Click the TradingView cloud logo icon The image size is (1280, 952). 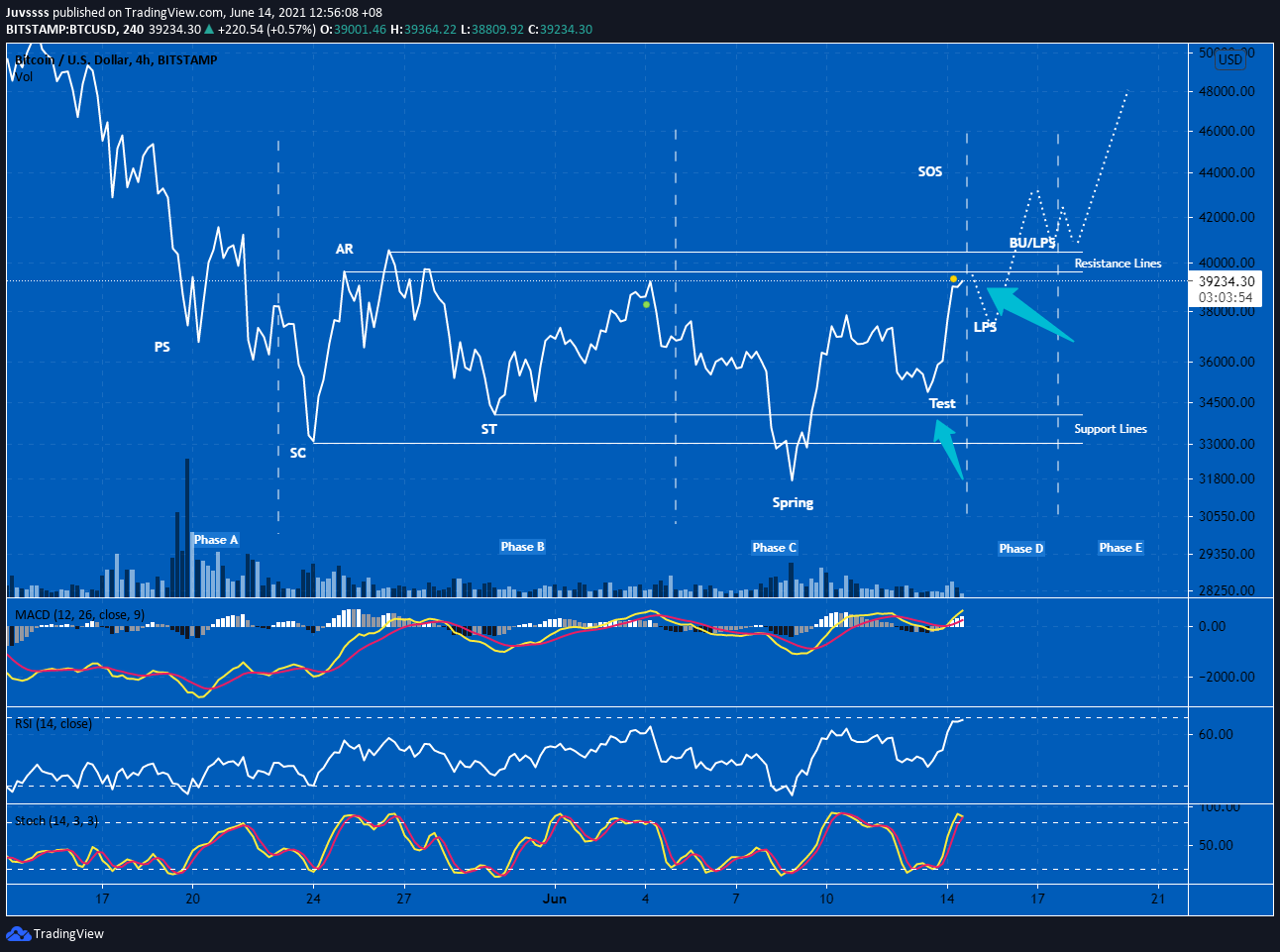(x=18, y=933)
